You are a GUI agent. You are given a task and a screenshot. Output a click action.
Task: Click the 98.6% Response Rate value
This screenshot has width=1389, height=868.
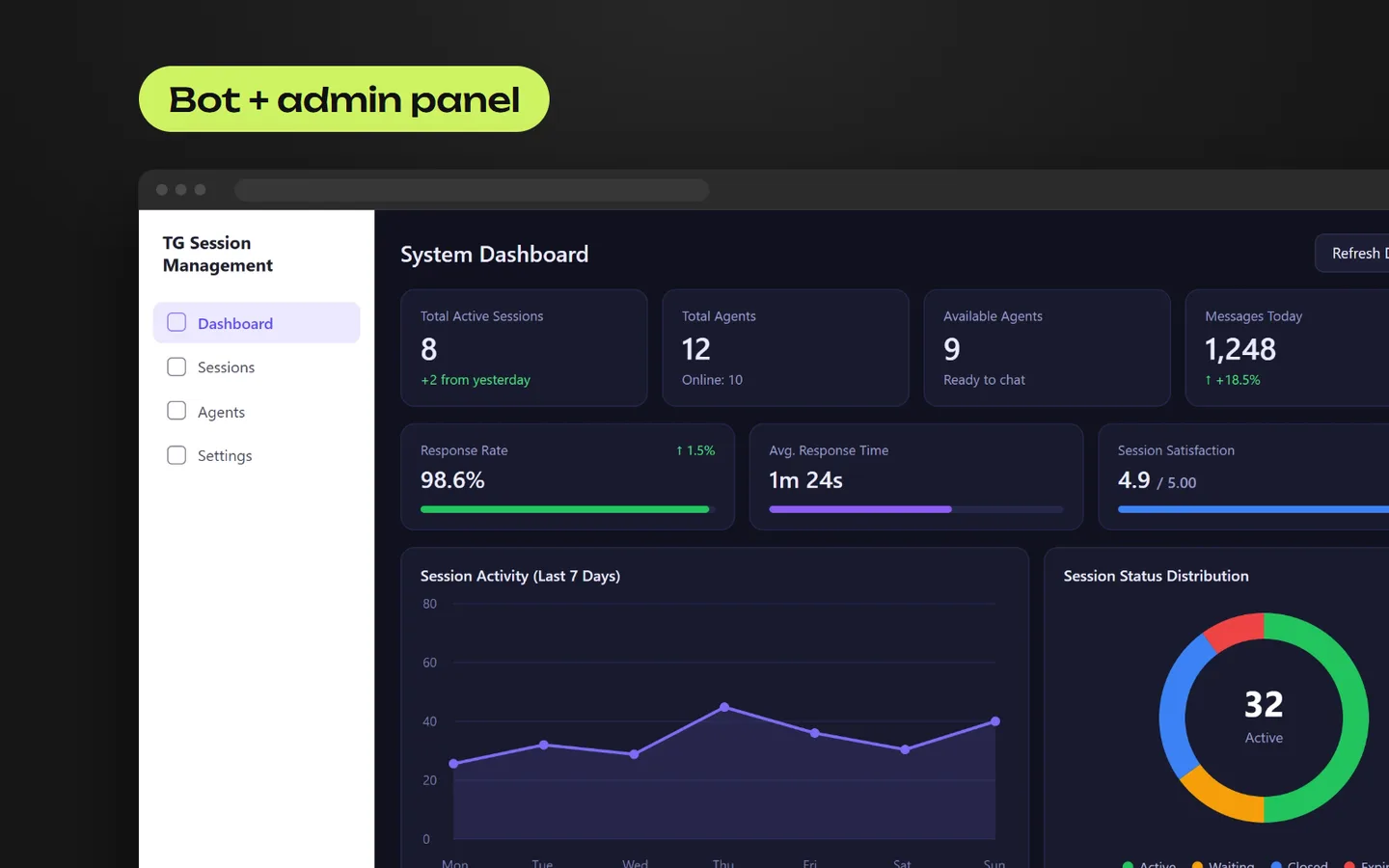(x=452, y=480)
